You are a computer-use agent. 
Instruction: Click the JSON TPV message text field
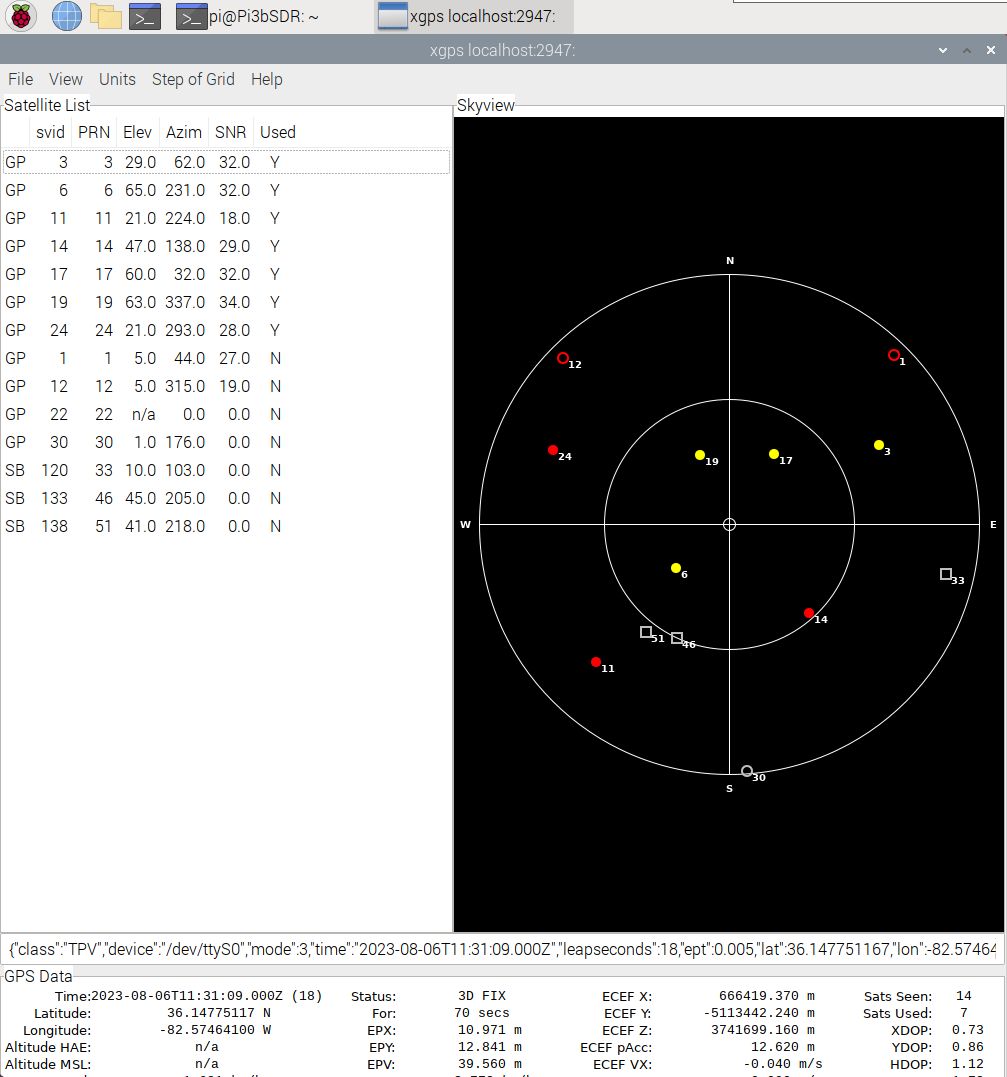pyautogui.click(x=502, y=949)
